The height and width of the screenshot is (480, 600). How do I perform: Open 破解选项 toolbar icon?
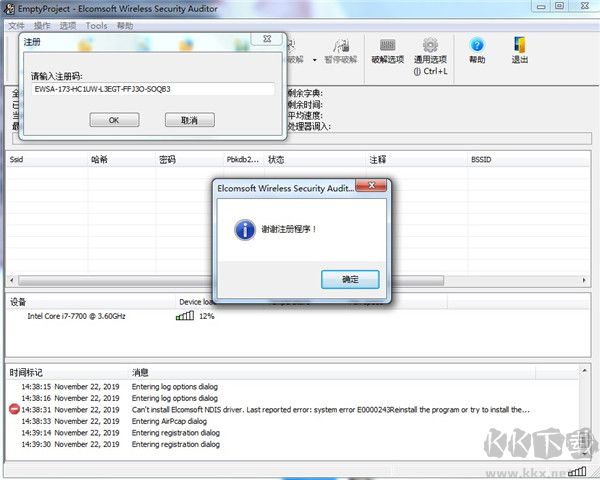(388, 51)
